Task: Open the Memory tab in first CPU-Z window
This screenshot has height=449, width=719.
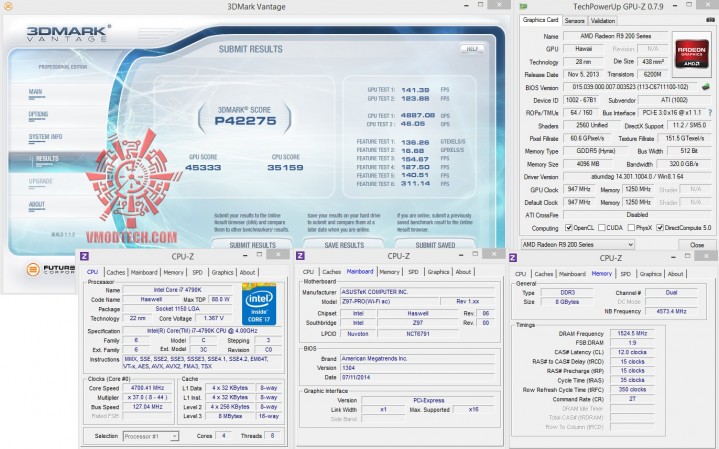Action: [x=173, y=272]
